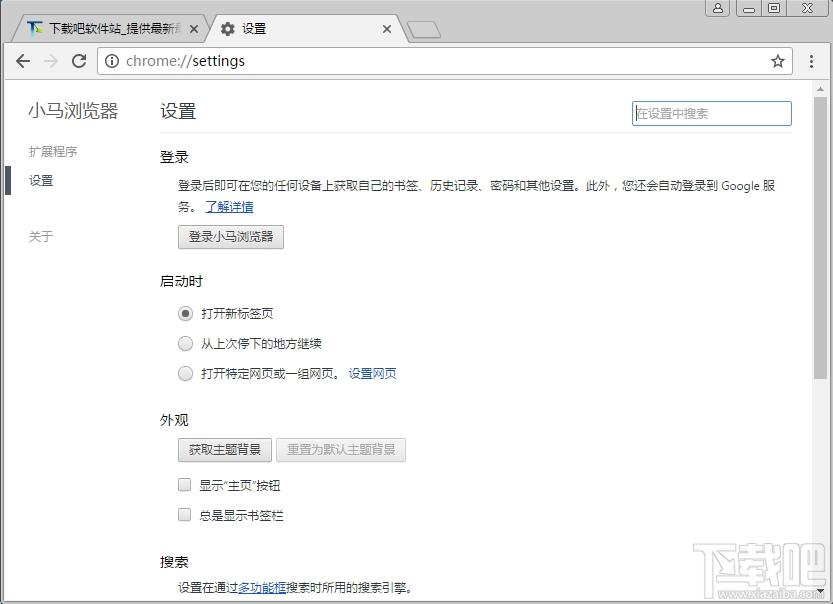This screenshot has width=833, height=604.
Task: Click the forward navigation arrow
Action: coord(50,61)
